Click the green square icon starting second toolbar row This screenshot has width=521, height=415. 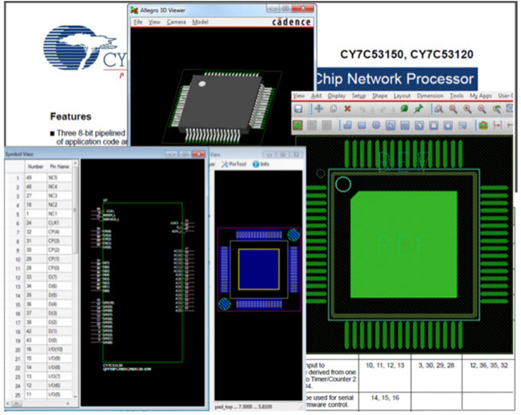(x=298, y=125)
